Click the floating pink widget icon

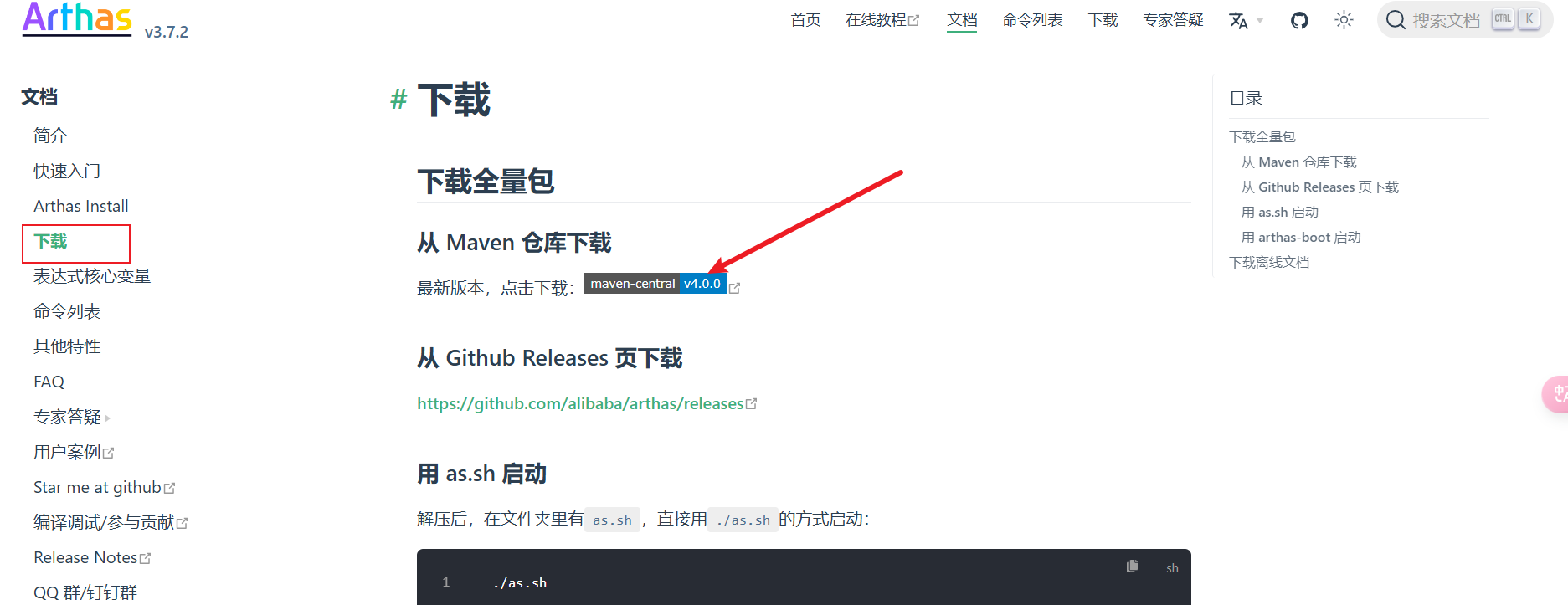pos(1556,394)
